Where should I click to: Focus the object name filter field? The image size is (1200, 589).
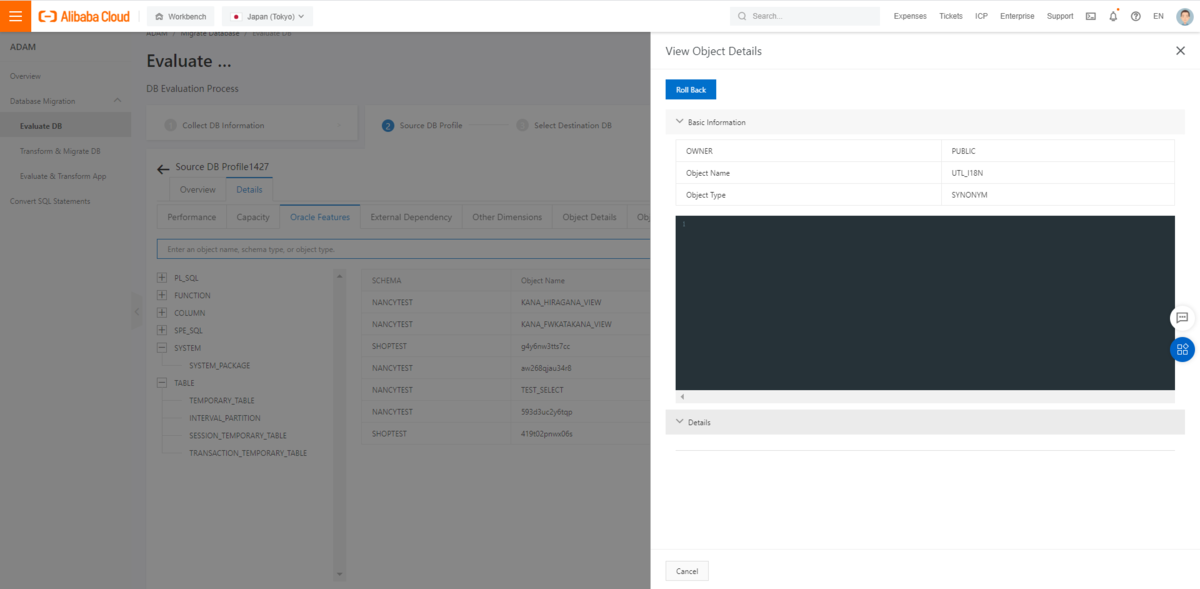[403, 249]
